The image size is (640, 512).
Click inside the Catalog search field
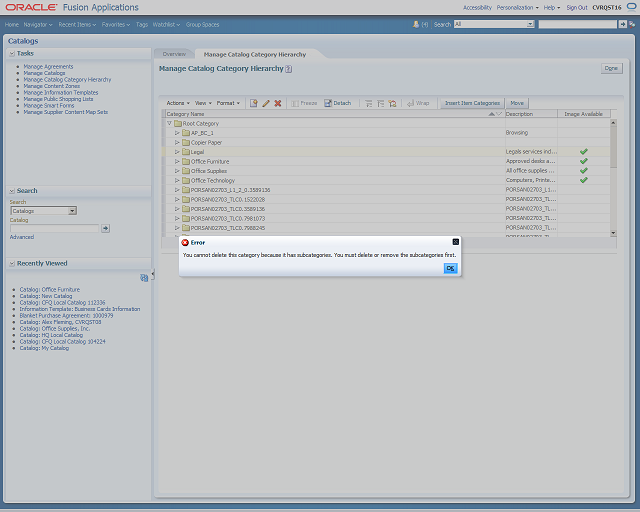tap(54, 228)
